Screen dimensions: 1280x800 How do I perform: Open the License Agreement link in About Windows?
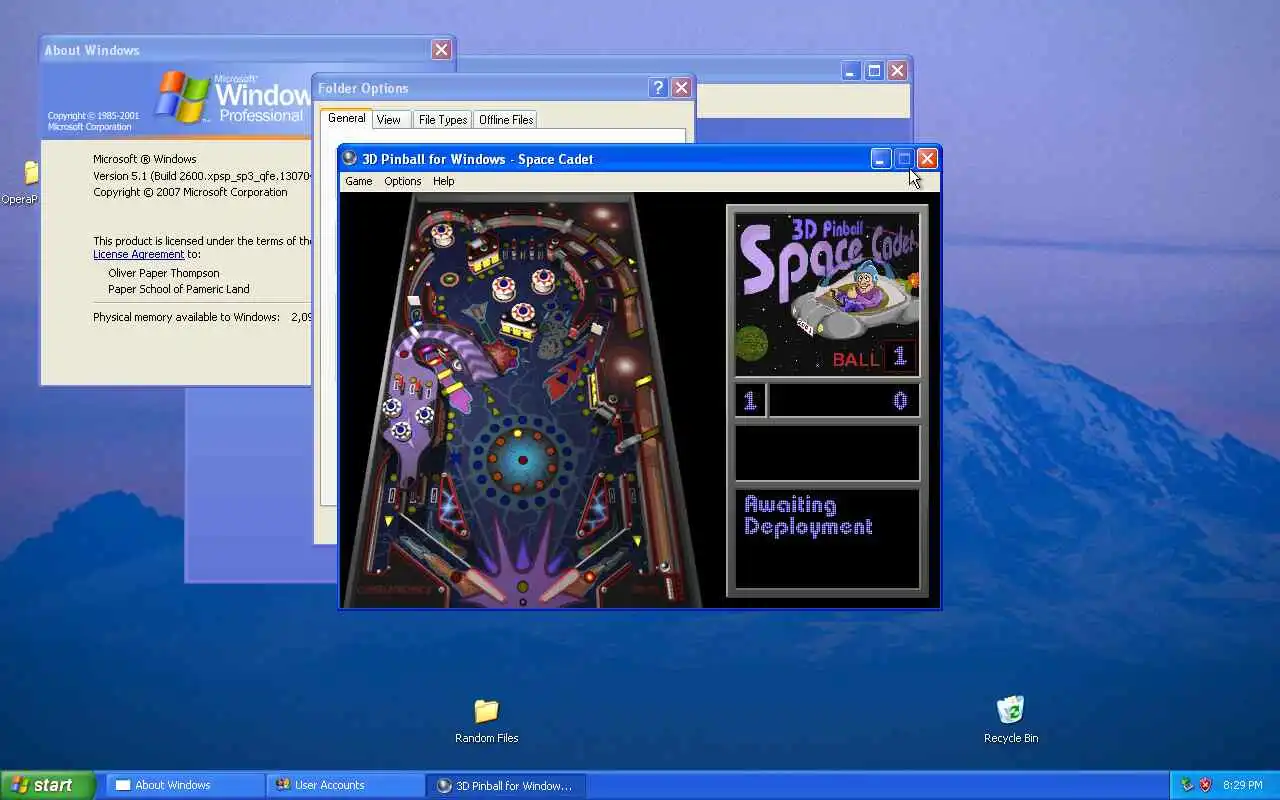[139, 254]
